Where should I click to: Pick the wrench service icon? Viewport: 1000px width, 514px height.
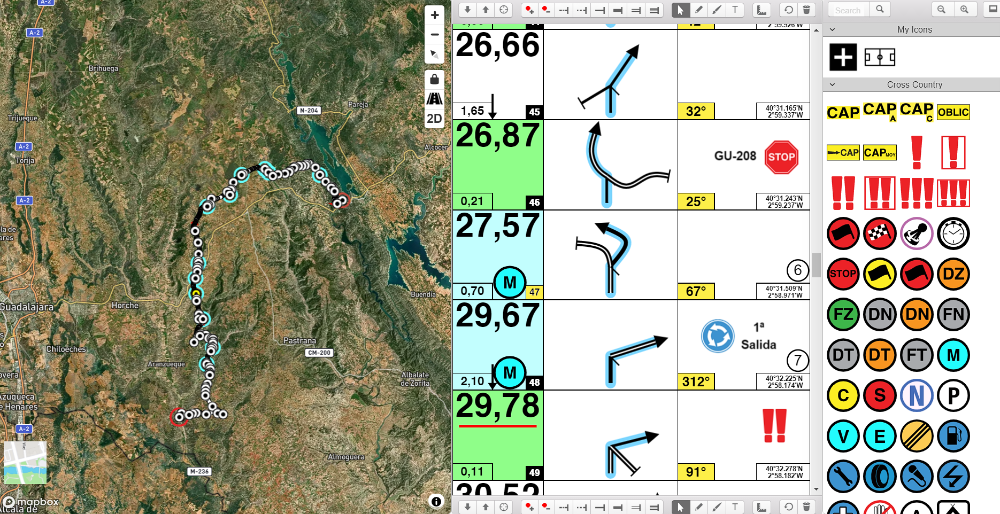click(842, 476)
